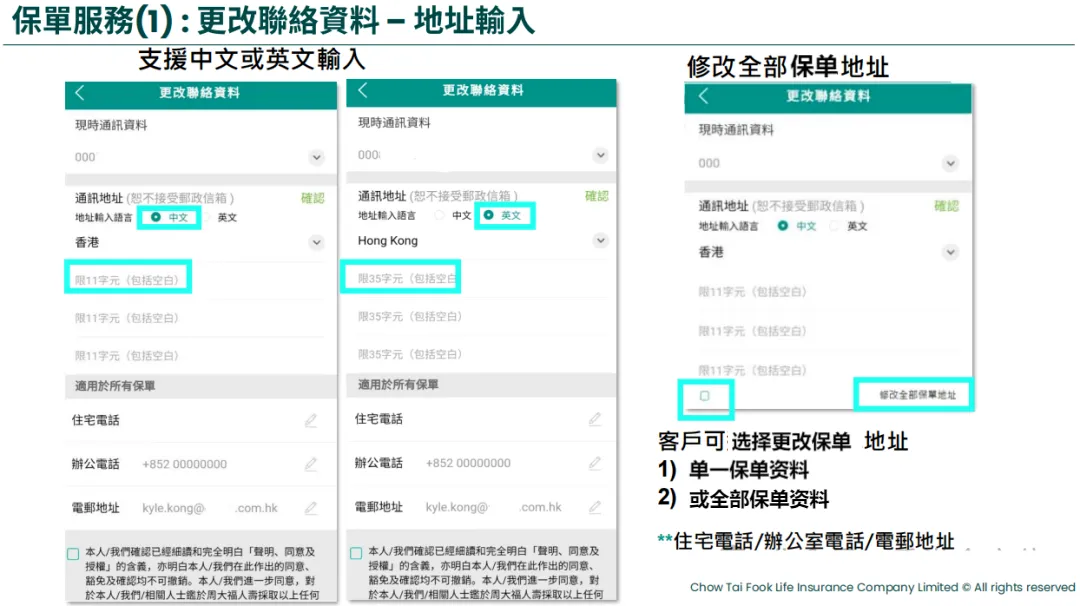The height and width of the screenshot is (606, 1080).
Task: Edit 電郵地址 via pencil icon in left screen
Action: [x=311, y=508]
